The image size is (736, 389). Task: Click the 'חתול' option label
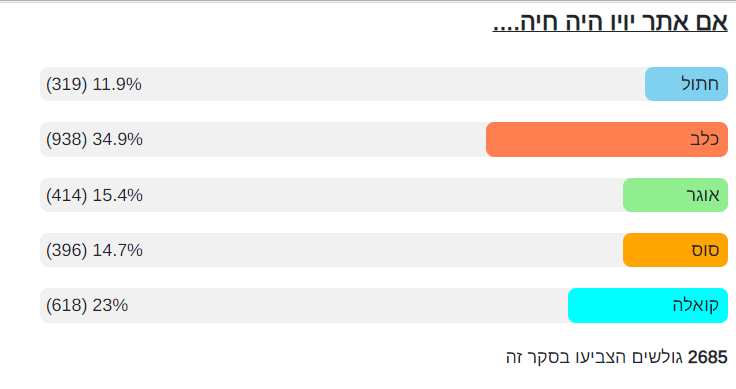(x=700, y=84)
